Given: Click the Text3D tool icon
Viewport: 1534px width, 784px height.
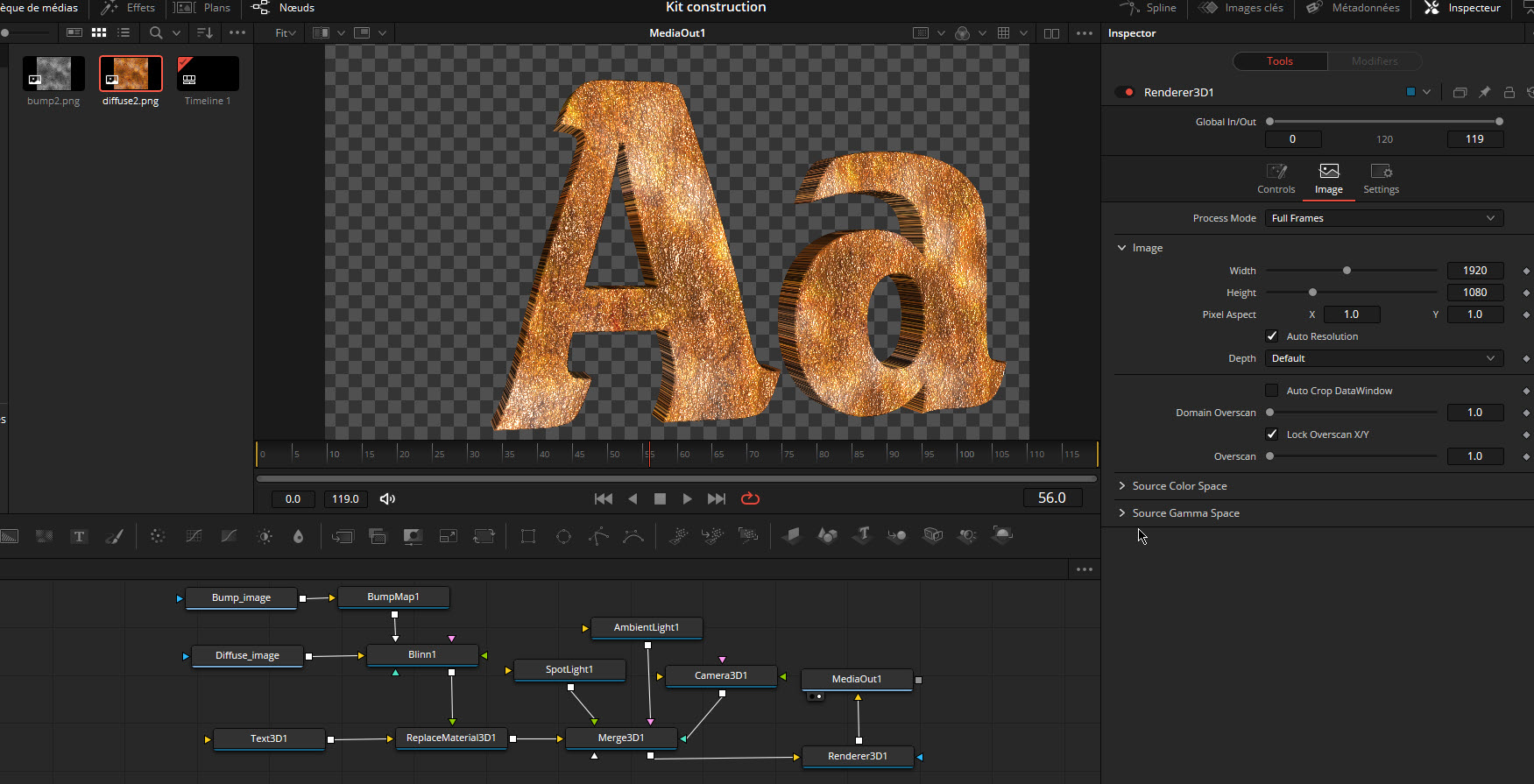Looking at the screenshot, I should click(x=863, y=535).
